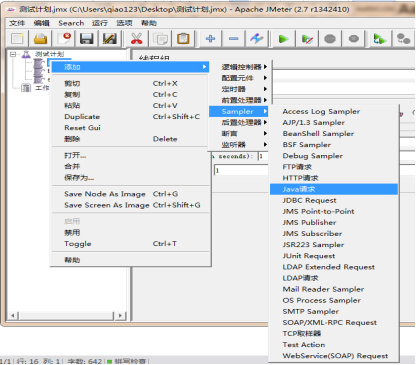Click the Save As pencil disk icon
Screen dimensions: 416x365
[x=109, y=39]
